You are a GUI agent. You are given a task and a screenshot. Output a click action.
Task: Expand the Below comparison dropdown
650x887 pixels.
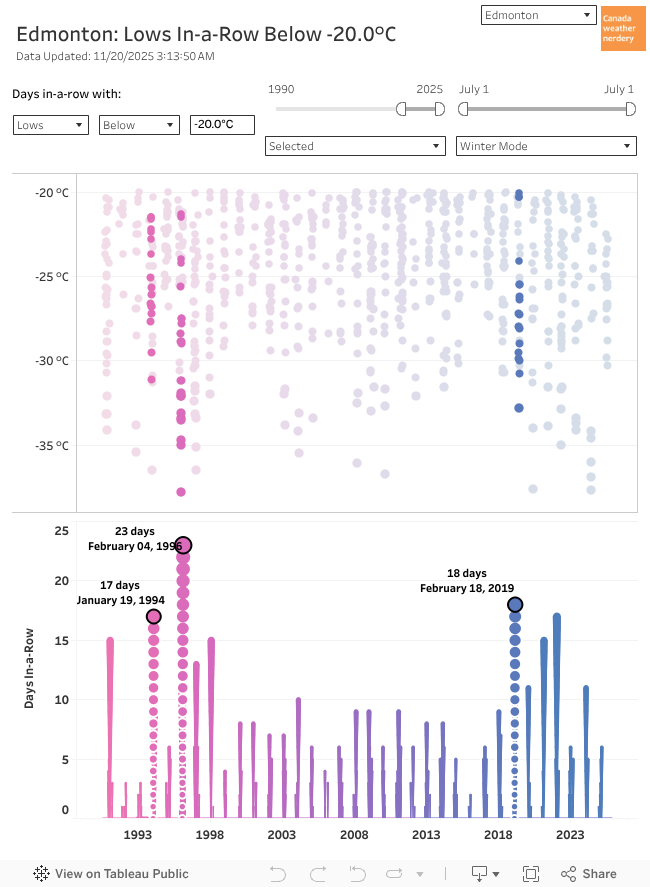pos(138,125)
